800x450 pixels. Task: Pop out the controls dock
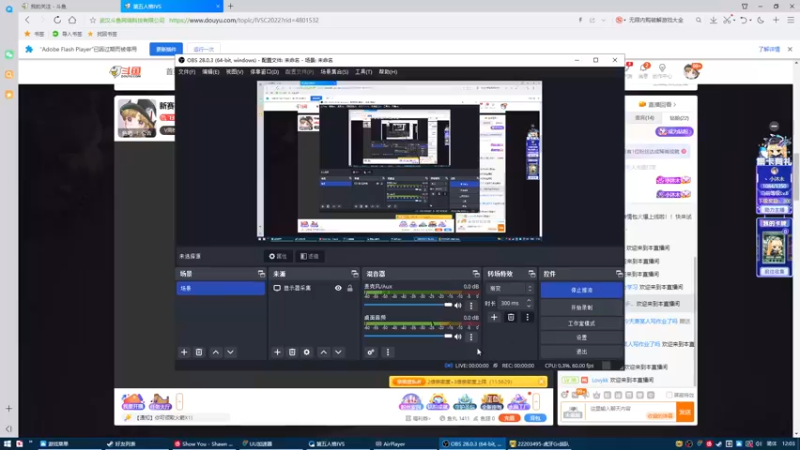[x=619, y=274]
